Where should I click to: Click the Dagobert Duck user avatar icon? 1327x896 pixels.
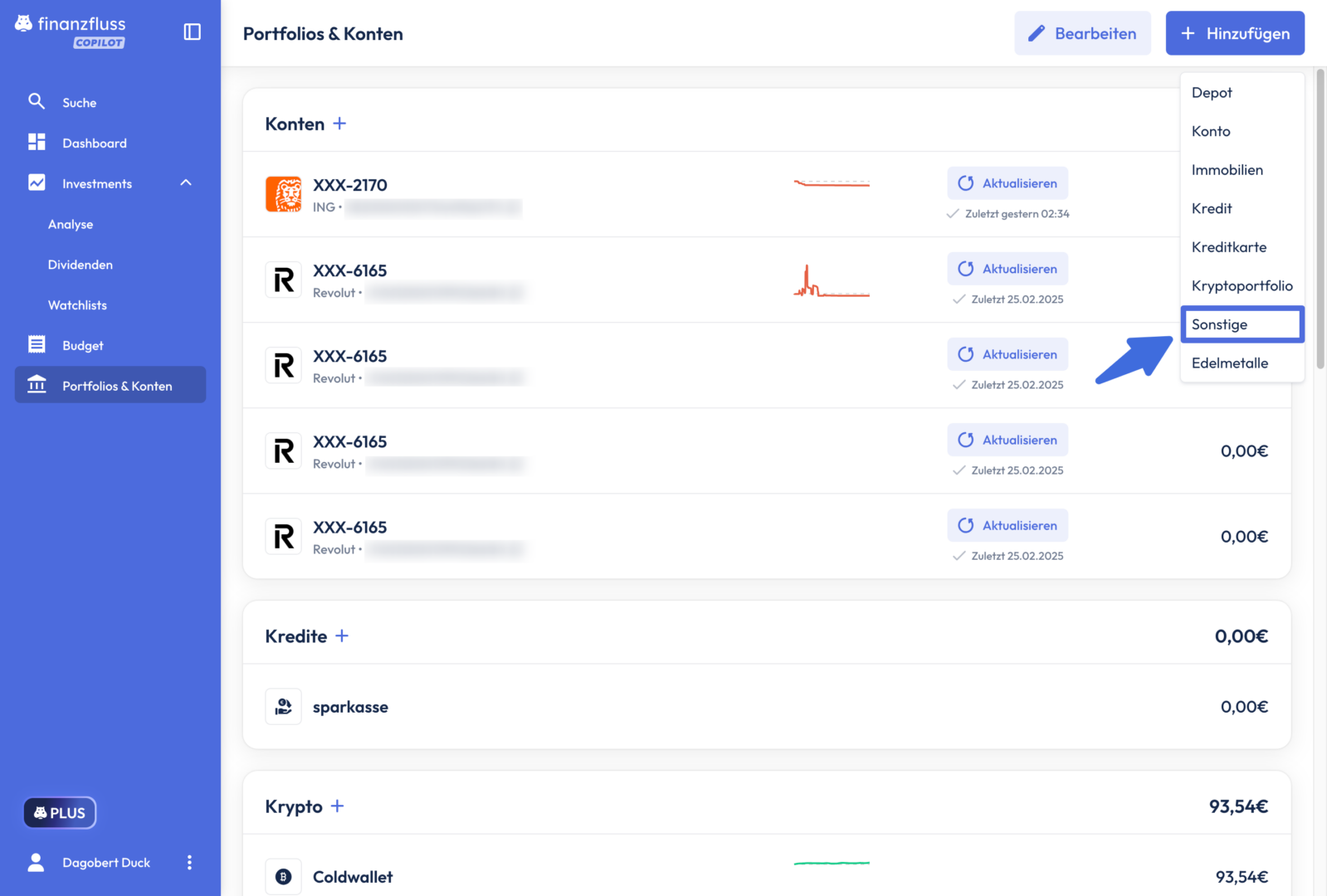pyautogui.click(x=36, y=862)
